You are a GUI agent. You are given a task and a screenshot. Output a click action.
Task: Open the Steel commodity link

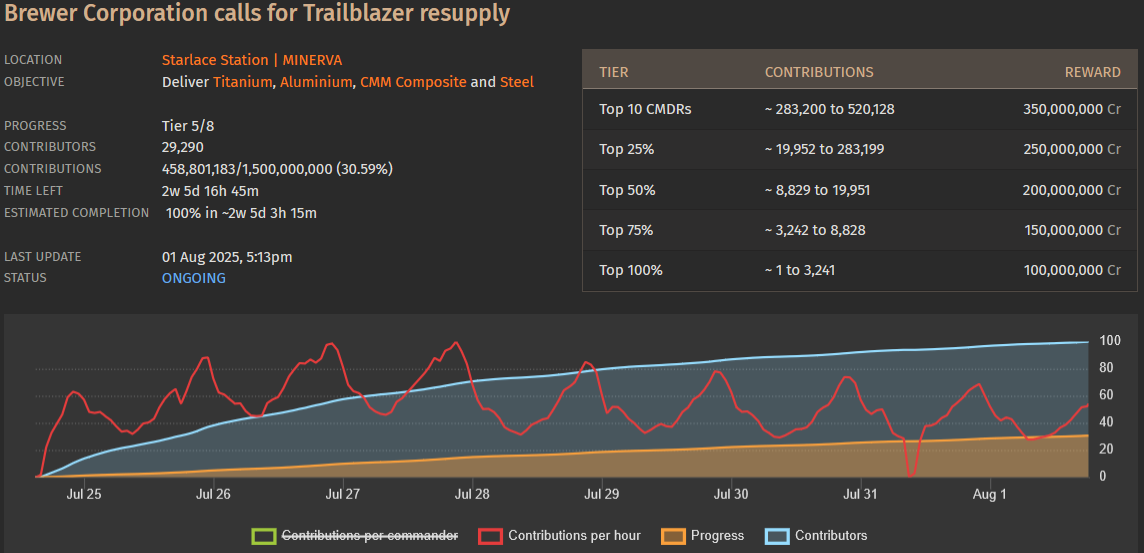[x=517, y=82]
